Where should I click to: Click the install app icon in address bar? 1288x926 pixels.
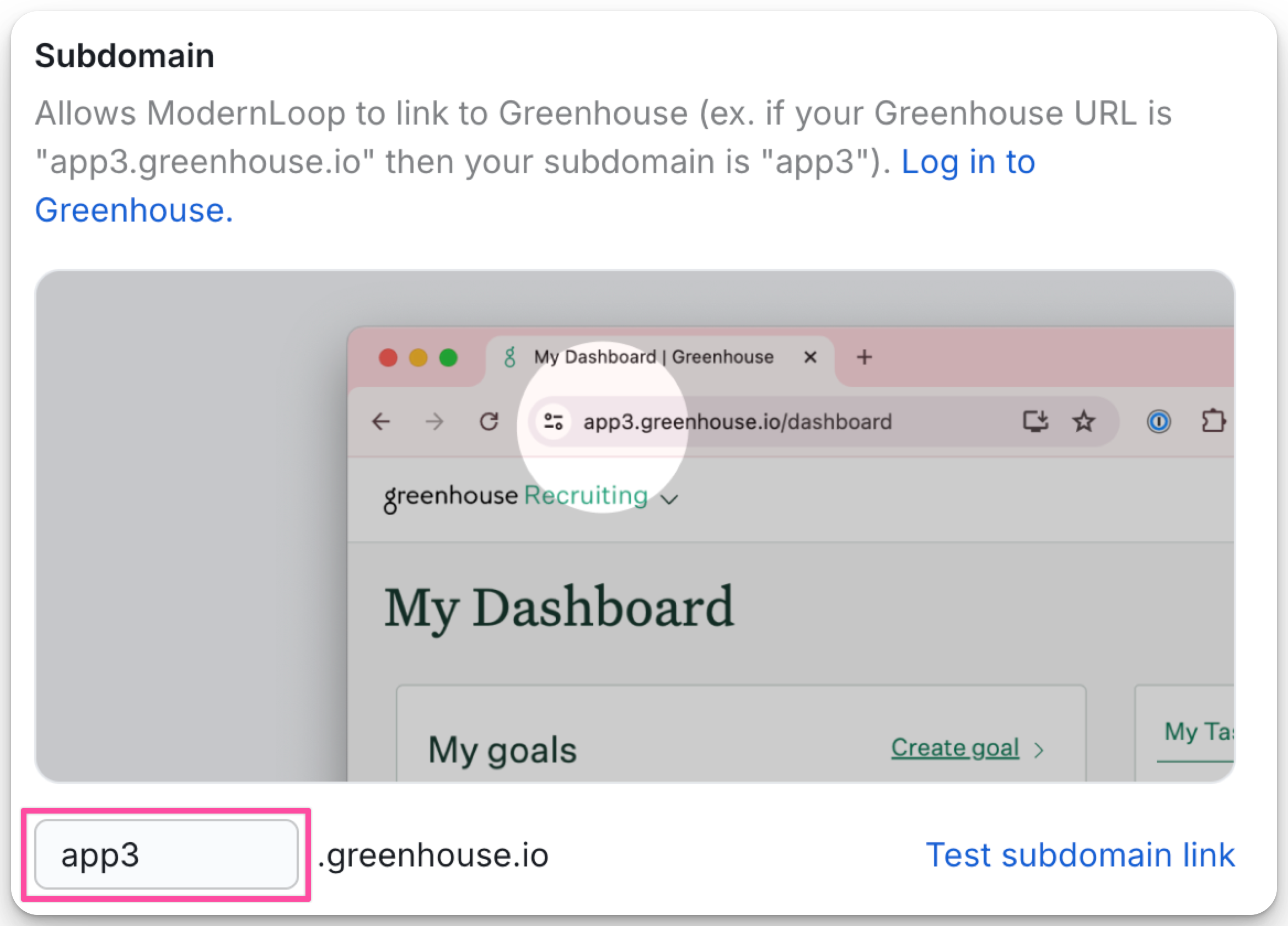pos(1035,421)
